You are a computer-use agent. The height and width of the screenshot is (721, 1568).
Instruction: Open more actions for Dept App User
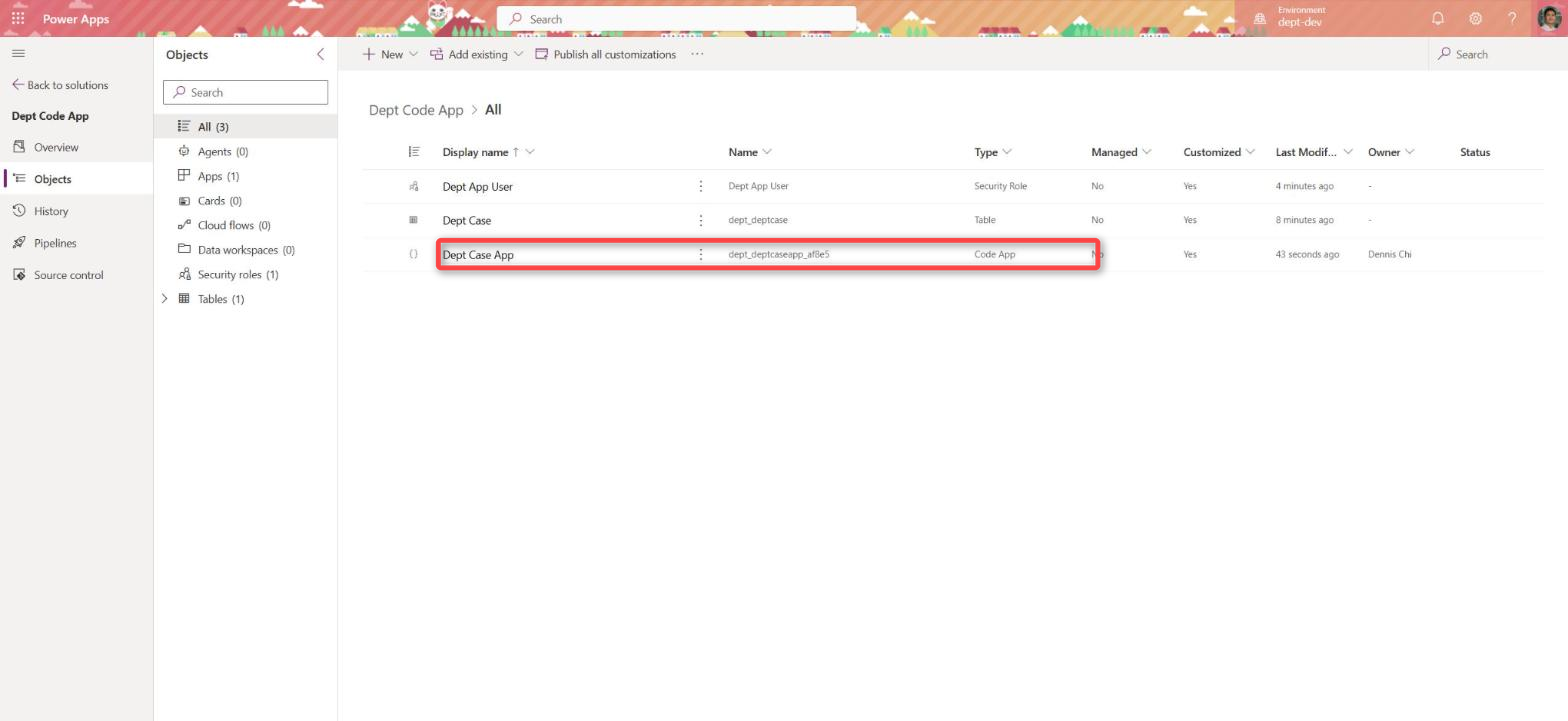point(701,186)
